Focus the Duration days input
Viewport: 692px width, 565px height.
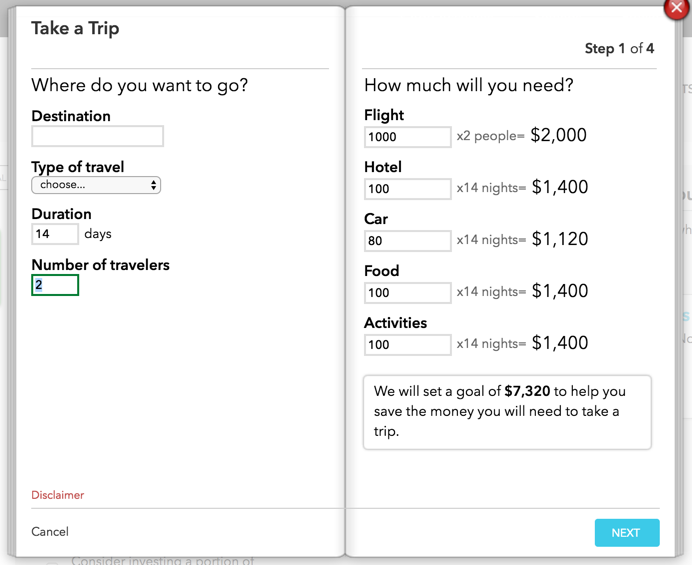(55, 234)
